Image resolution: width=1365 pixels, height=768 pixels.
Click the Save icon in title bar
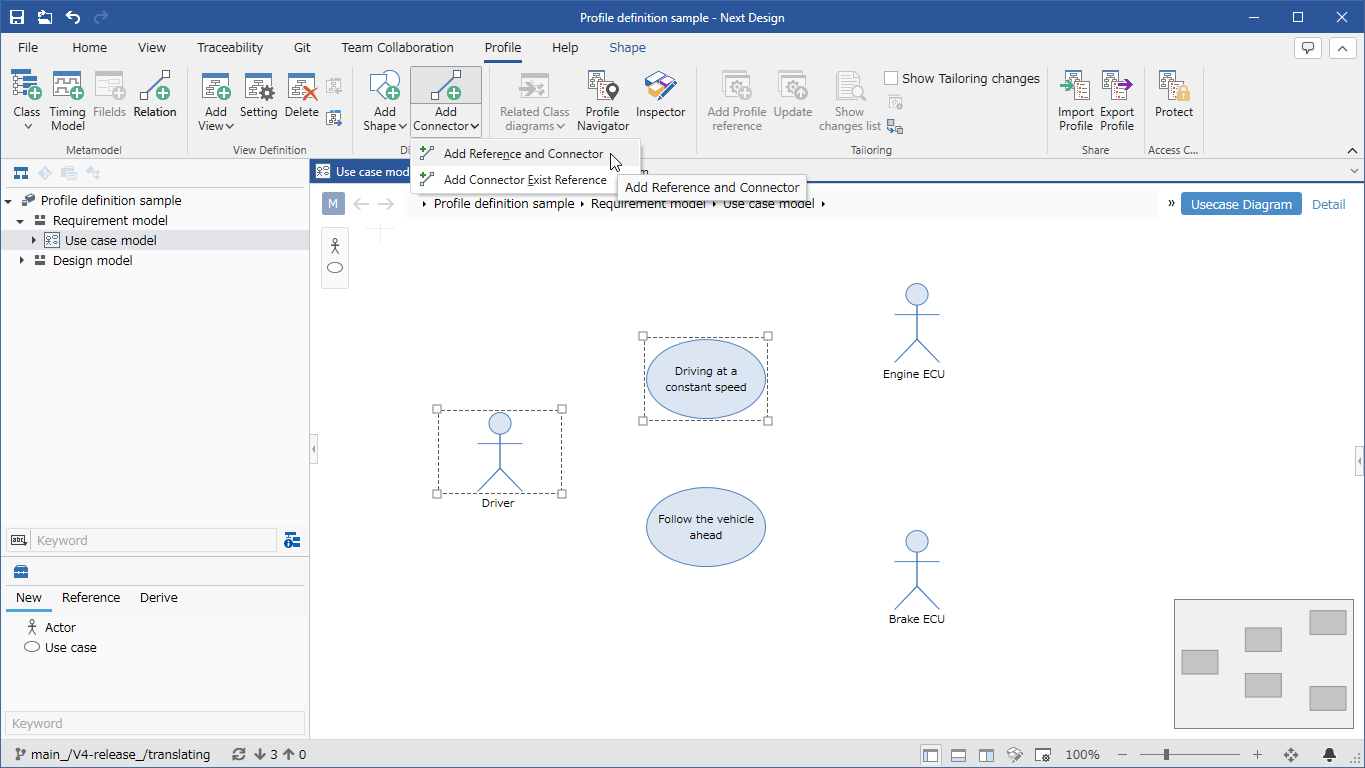click(17, 17)
